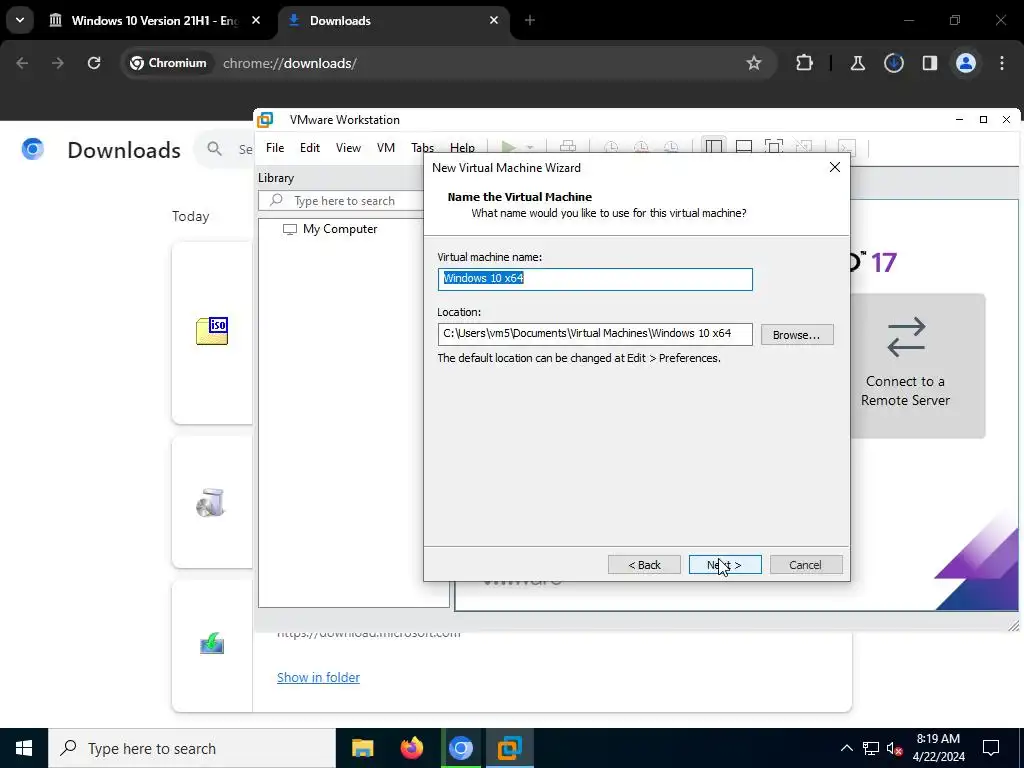
Task: Close the New Virtual Machine Wizard dialog
Action: (x=835, y=167)
